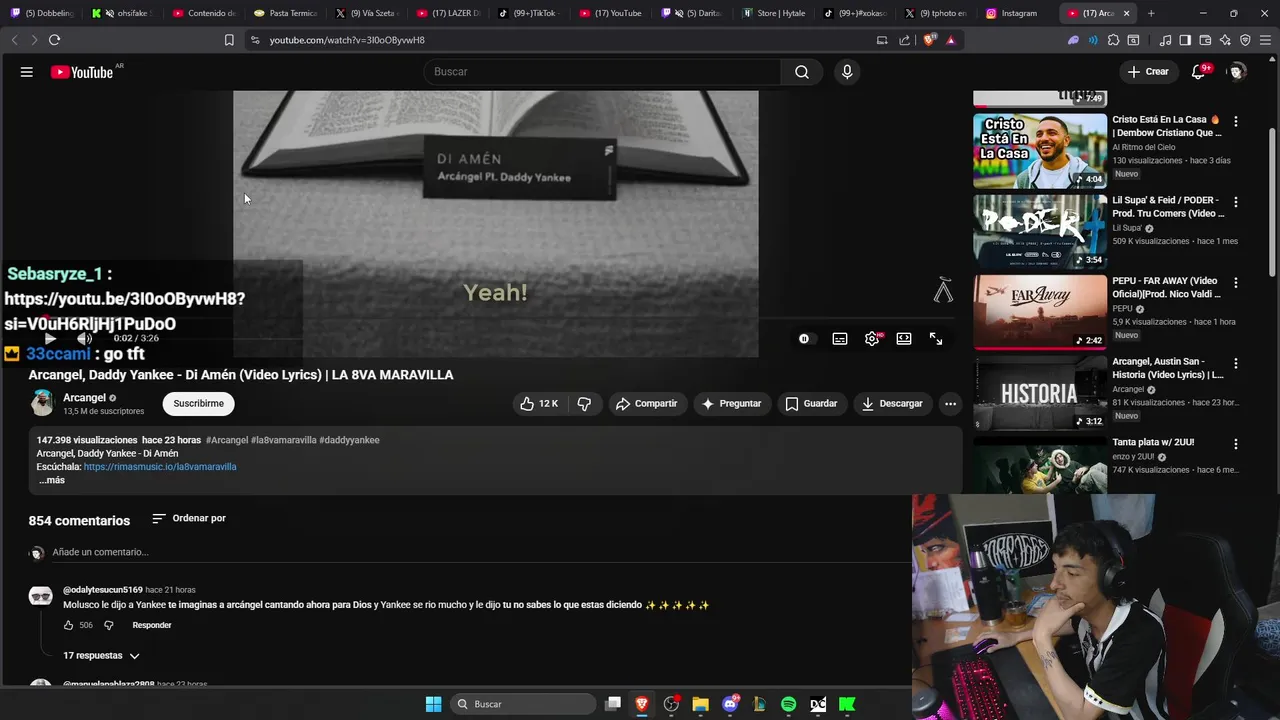Click the Crear button

[1147, 72]
